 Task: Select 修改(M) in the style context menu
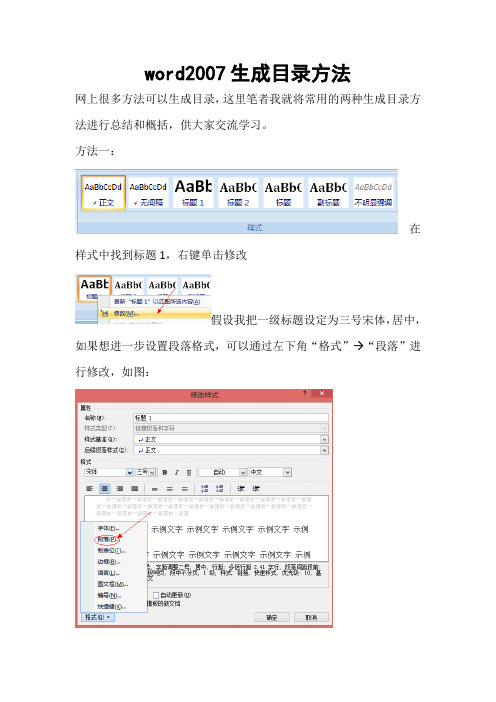154,313
